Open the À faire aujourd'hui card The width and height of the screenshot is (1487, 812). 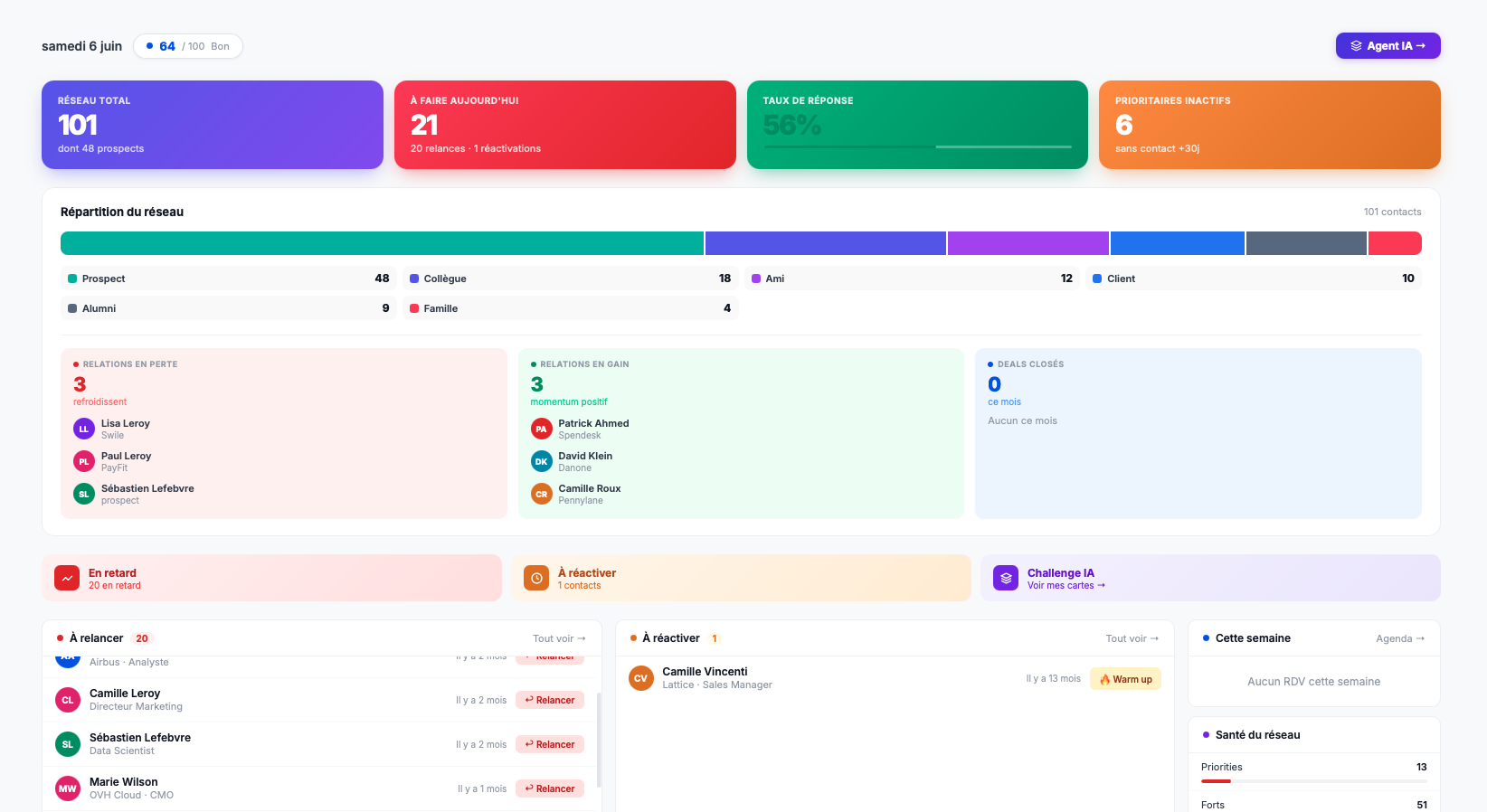(x=565, y=125)
